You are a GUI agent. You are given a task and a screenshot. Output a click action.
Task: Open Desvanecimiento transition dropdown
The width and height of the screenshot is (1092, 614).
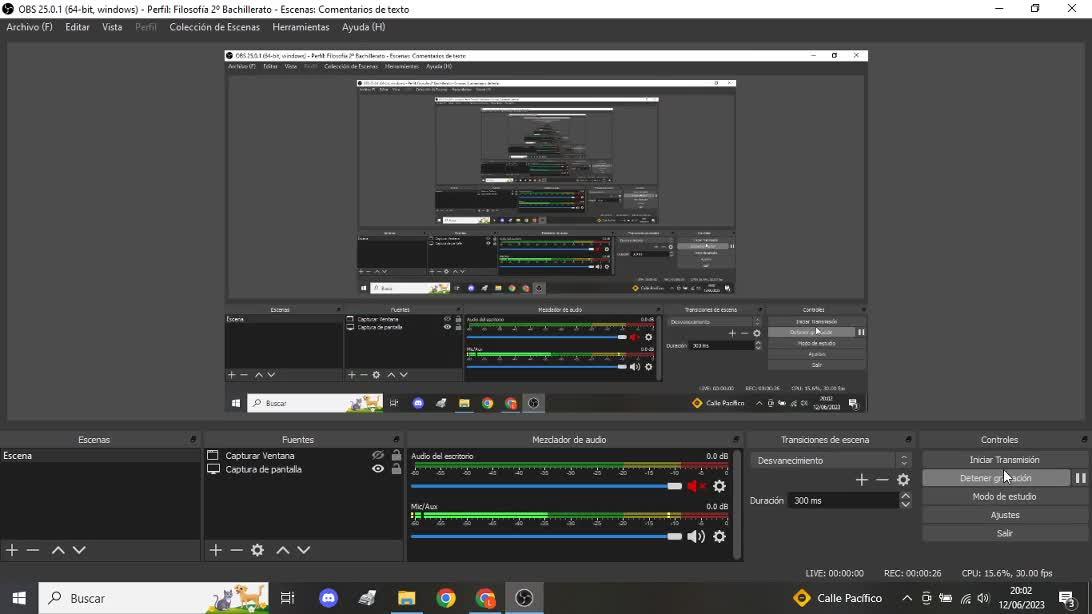[830, 460]
